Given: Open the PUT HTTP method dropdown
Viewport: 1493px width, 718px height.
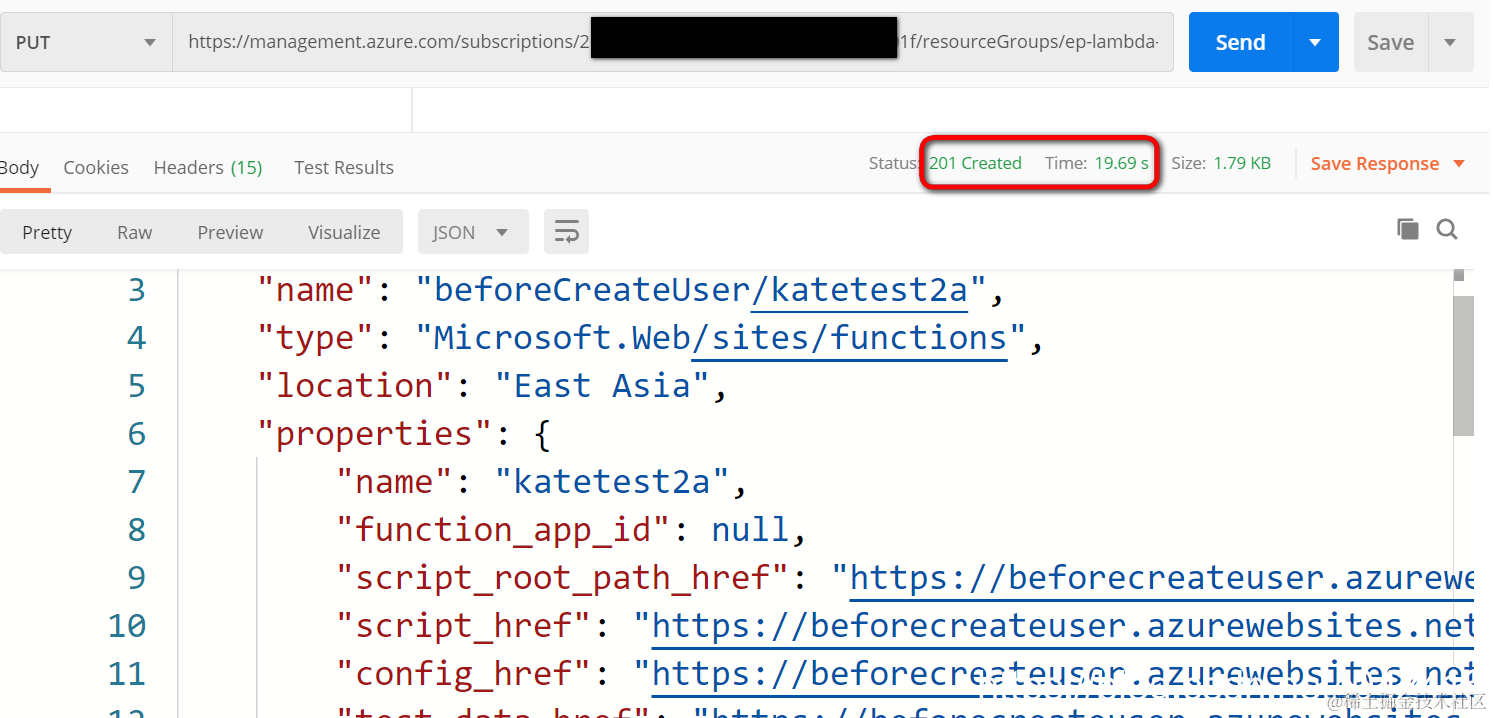Looking at the screenshot, I should point(86,42).
